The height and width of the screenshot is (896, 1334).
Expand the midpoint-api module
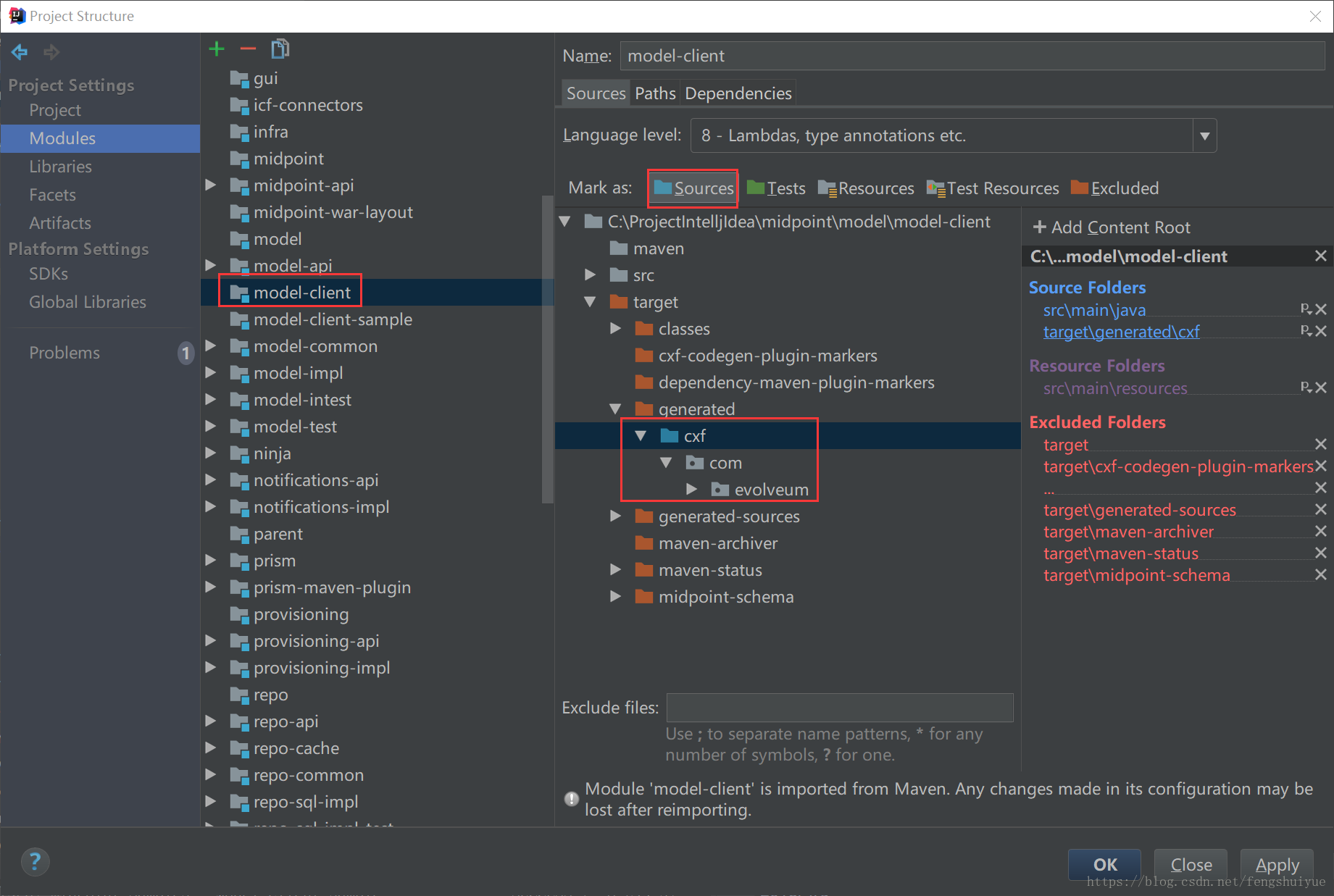[x=211, y=185]
